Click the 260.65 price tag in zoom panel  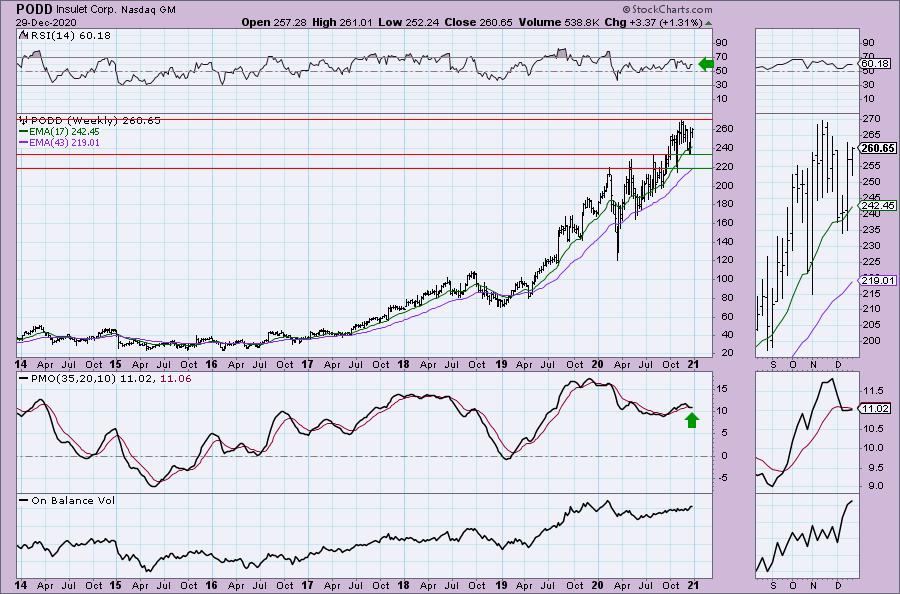[x=878, y=148]
